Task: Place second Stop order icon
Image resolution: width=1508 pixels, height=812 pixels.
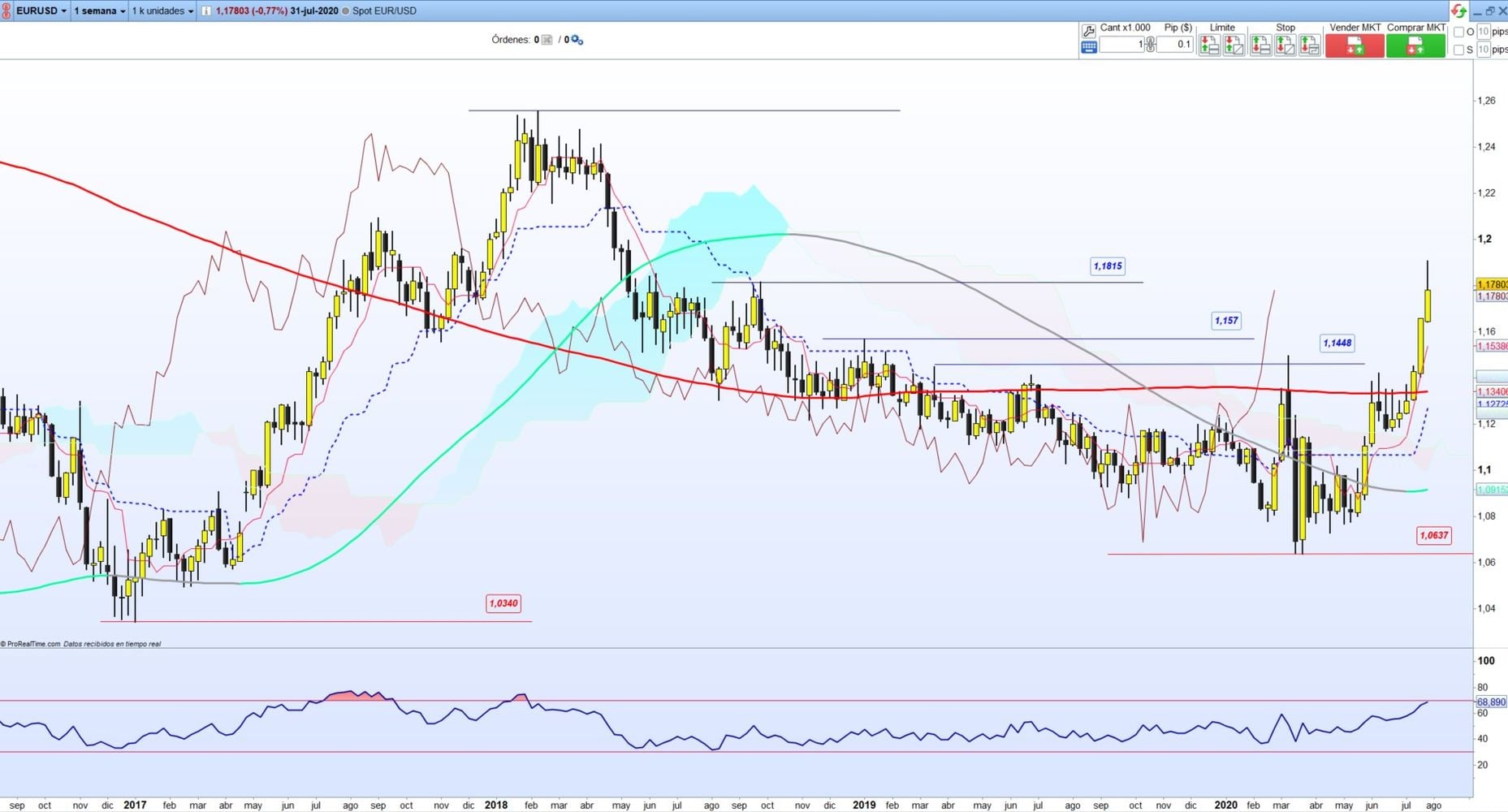Action: pos(1285,45)
